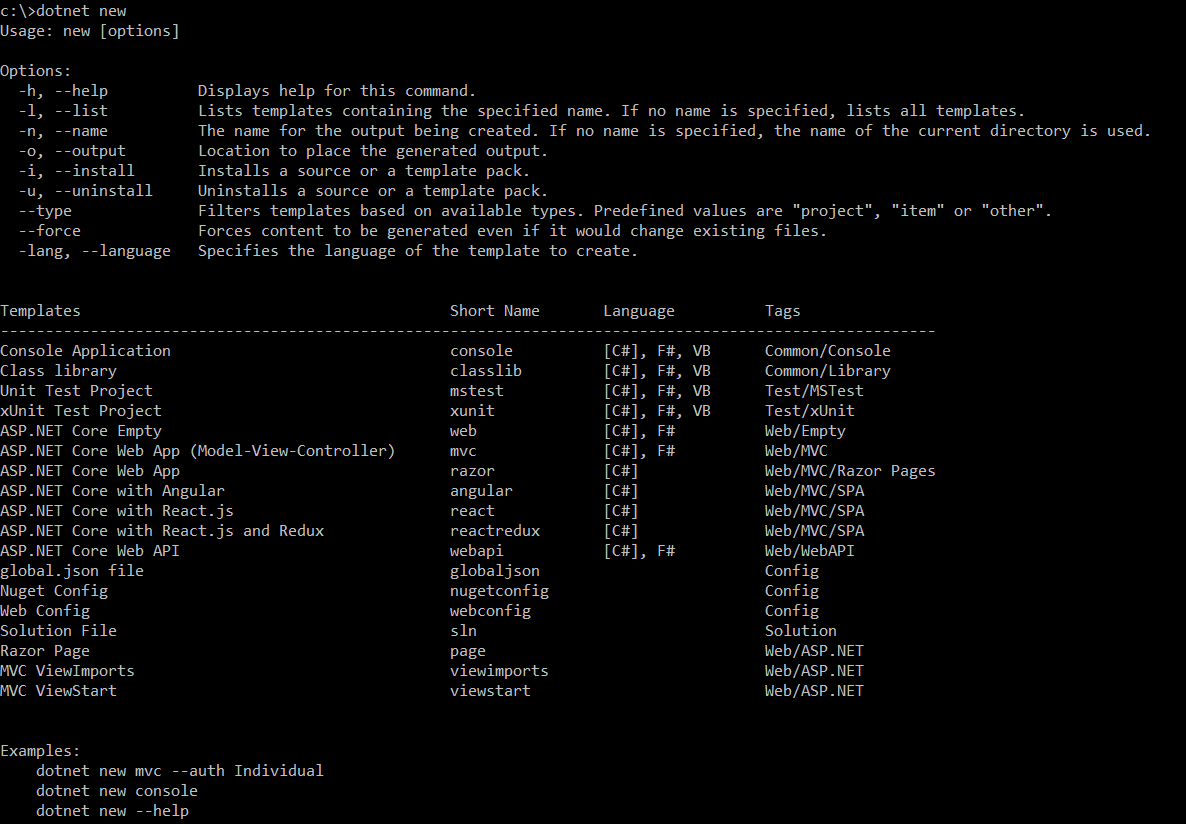Viewport: 1186px width, 824px height.
Task: Click the short name 'globaljson'
Action: point(495,571)
